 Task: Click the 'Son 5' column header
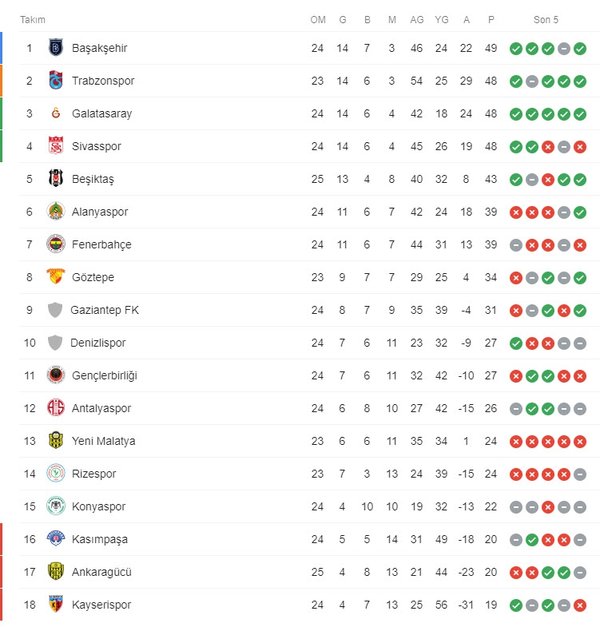[546, 20]
